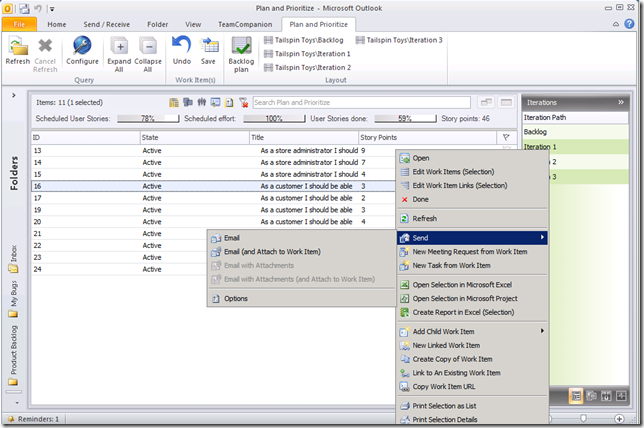Load the Tailspin Toys\Iteration 3 layout

point(399,40)
